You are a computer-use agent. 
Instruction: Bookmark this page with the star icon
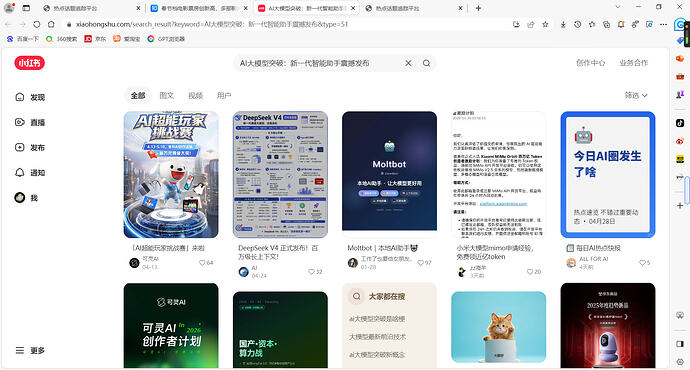545,25
